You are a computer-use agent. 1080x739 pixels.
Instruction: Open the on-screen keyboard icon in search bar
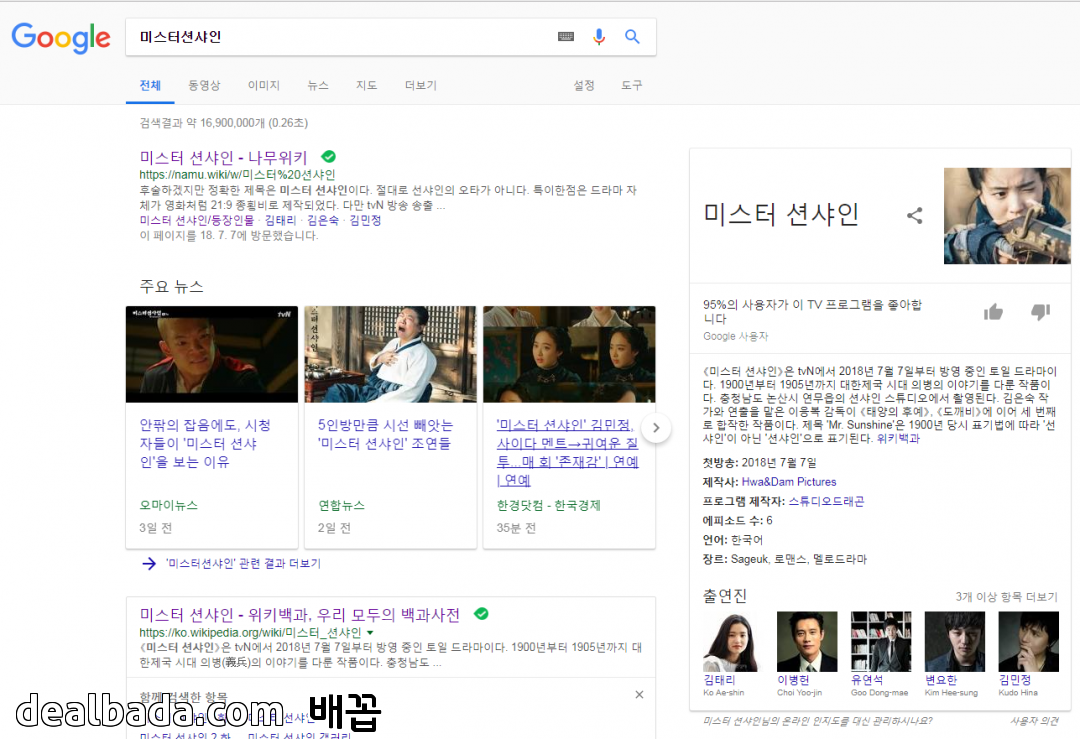(x=566, y=37)
